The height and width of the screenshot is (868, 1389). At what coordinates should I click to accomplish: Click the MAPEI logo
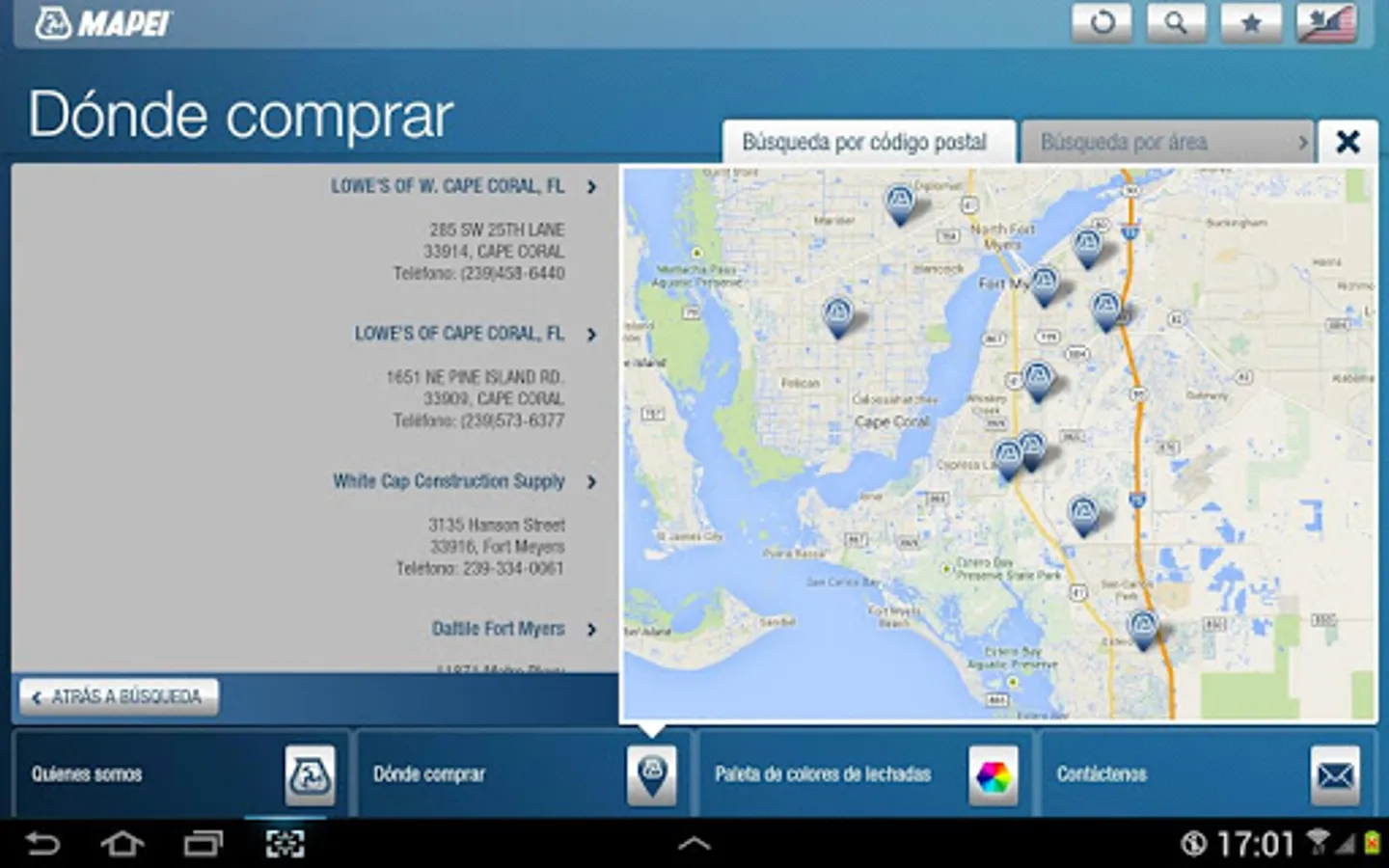coord(103,23)
